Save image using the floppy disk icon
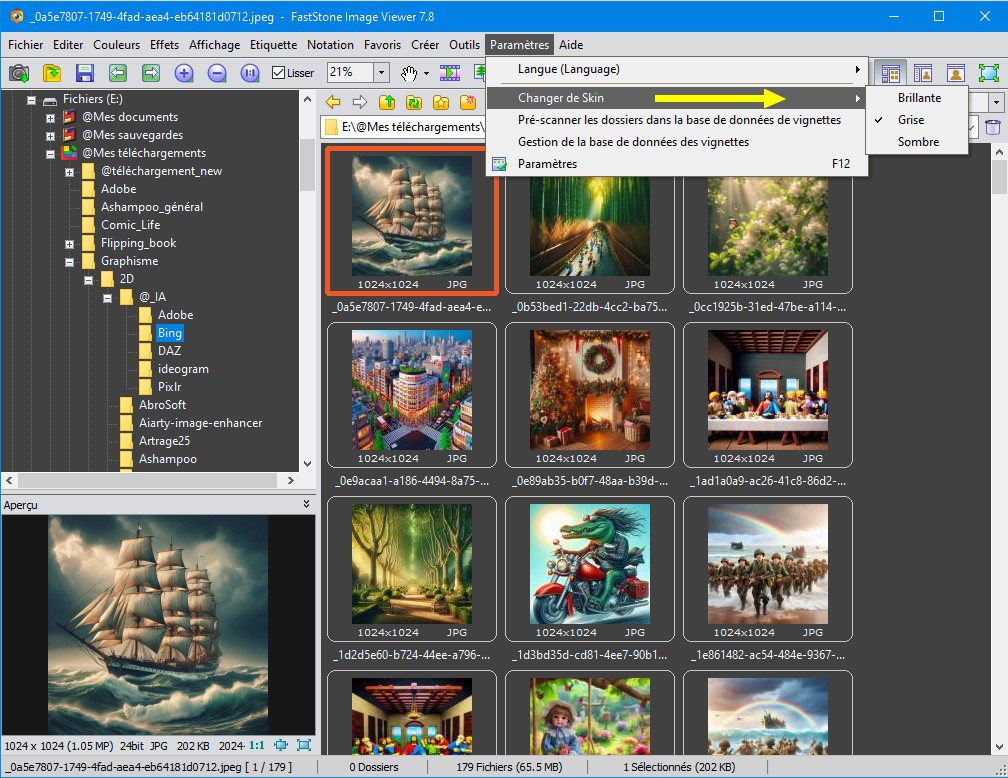 point(85,73)
